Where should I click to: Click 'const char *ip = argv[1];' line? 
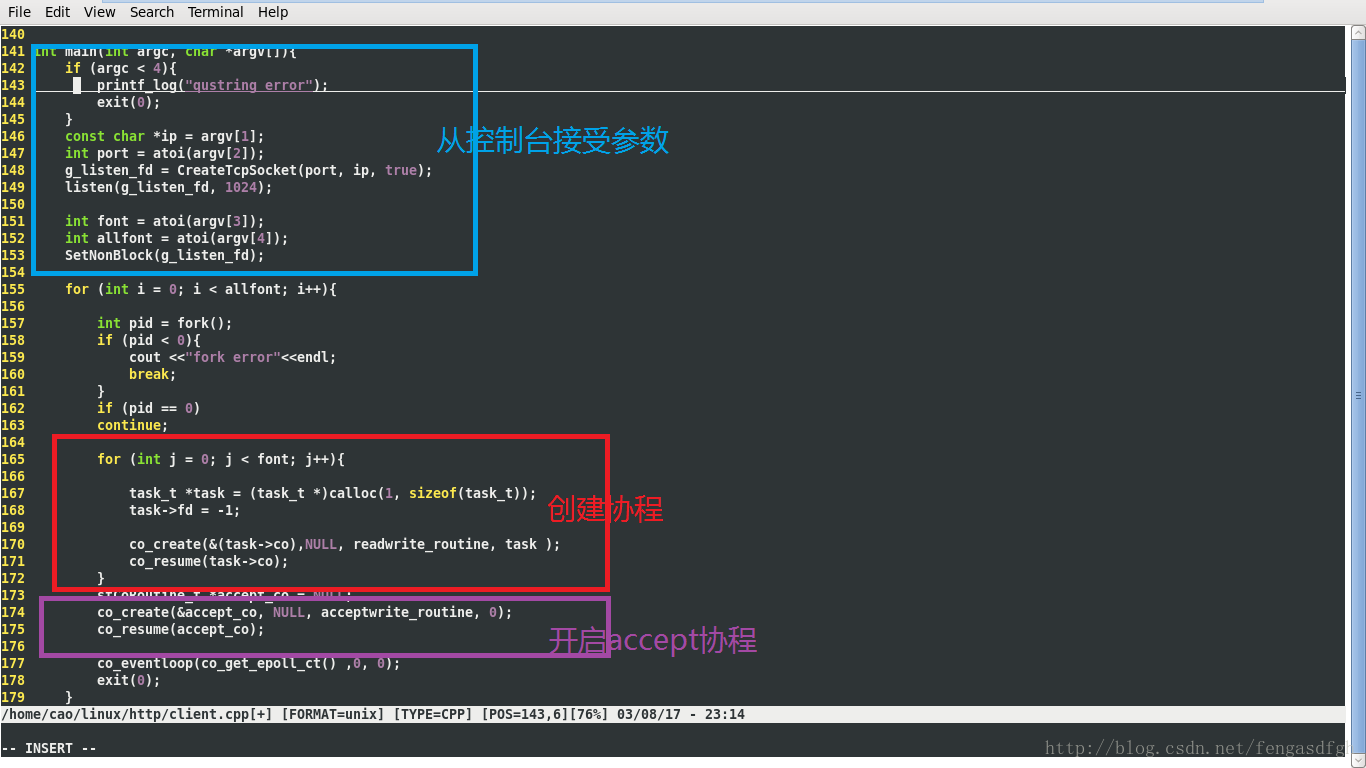coord(165,136)
